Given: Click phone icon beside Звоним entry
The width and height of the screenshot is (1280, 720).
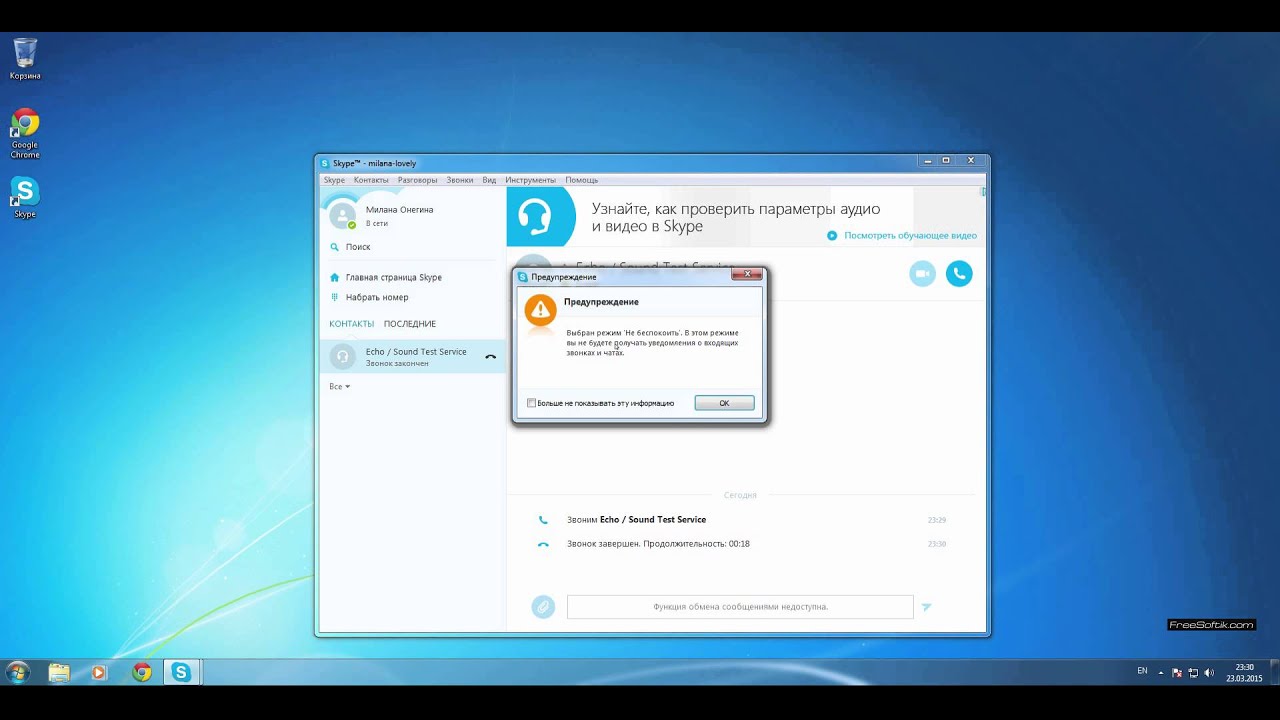Looking at the screenshot, I should [x=543, y=520].
